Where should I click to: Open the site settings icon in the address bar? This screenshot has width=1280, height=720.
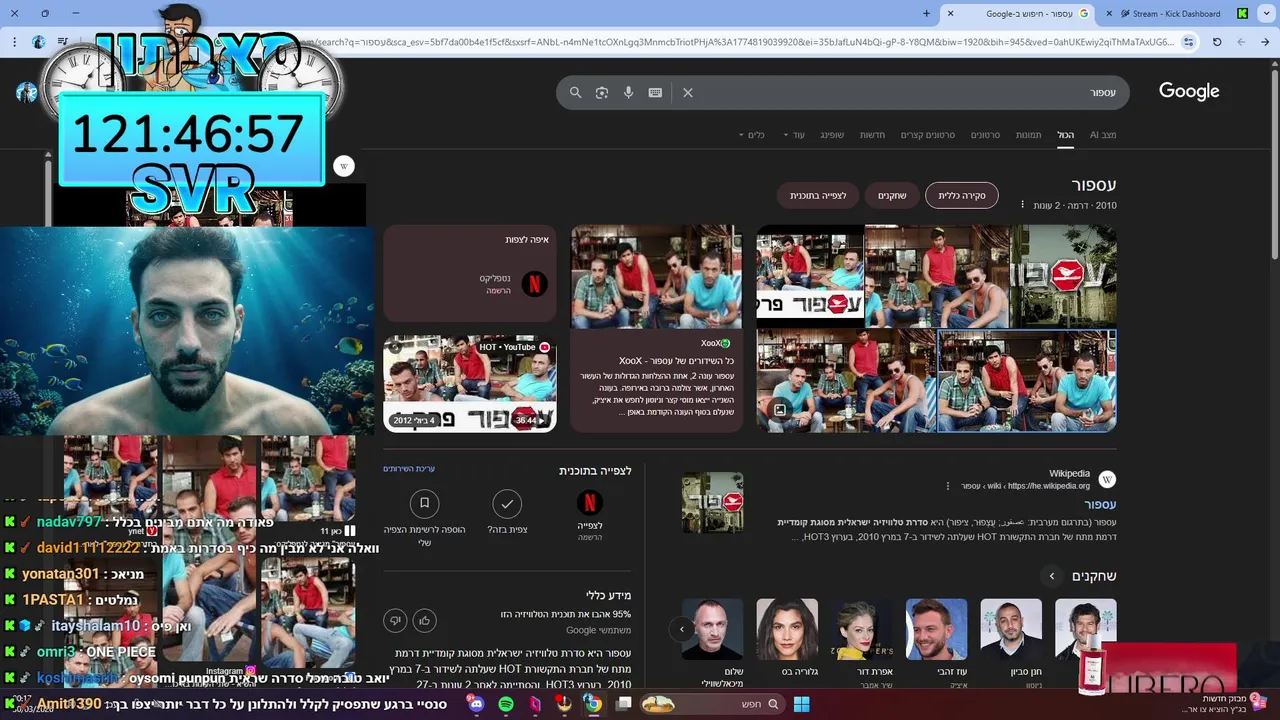(1188, 42)
